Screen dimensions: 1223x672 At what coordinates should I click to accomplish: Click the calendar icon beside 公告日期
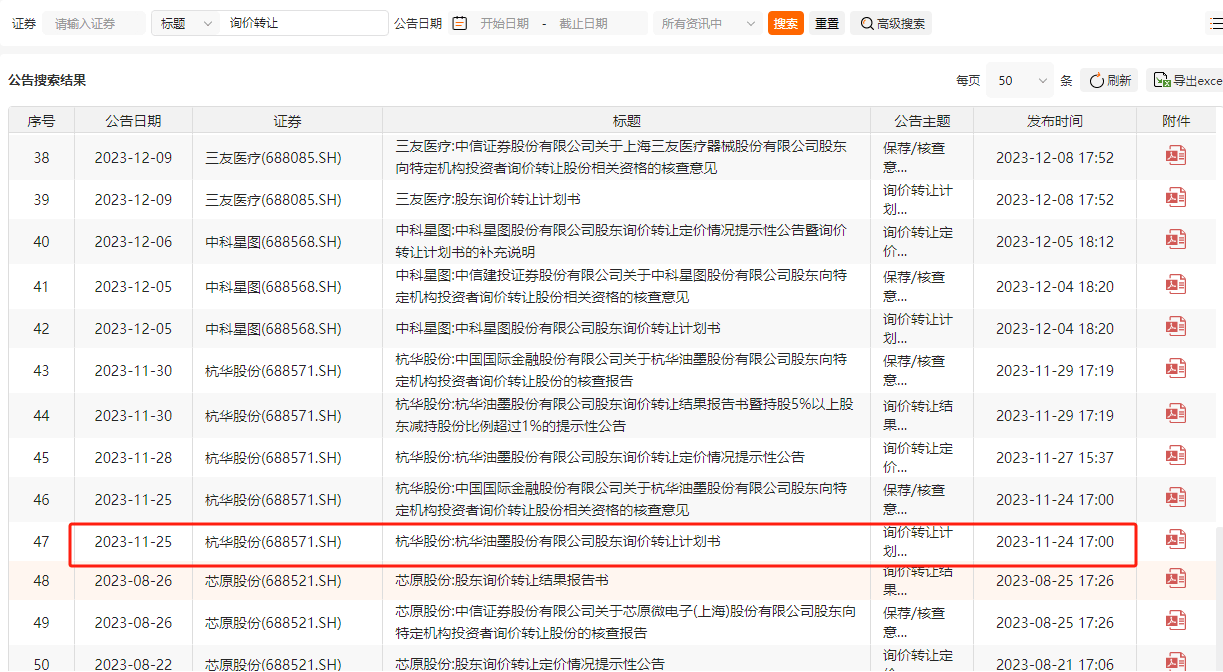pyautogui.click(x=460, y=23)
